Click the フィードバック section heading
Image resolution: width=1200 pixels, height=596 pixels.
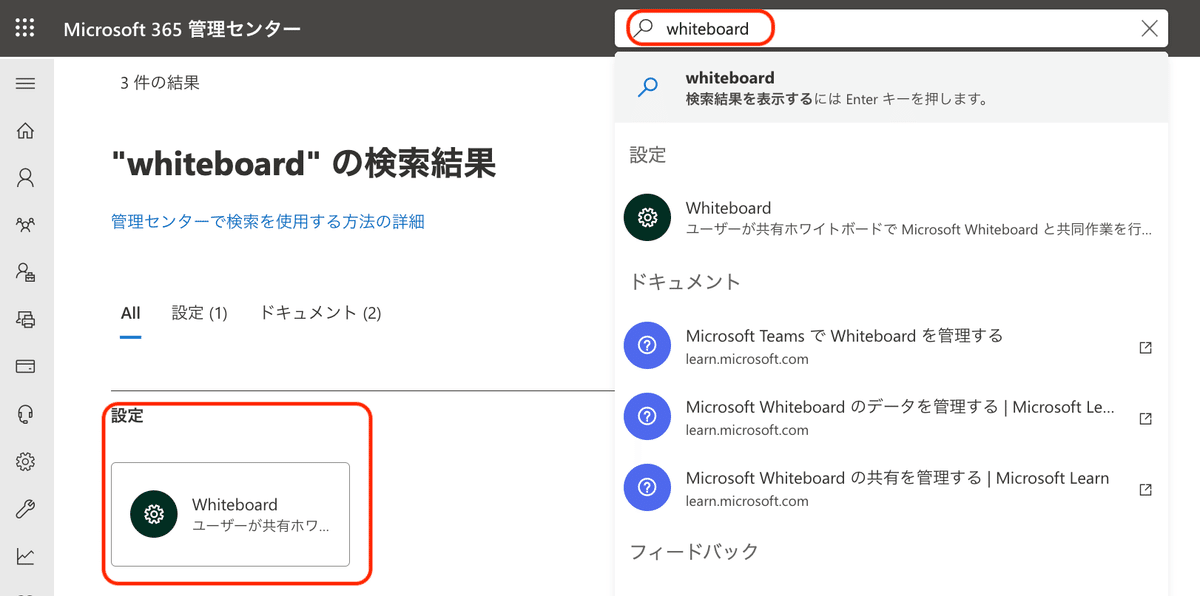click(694, 551)
